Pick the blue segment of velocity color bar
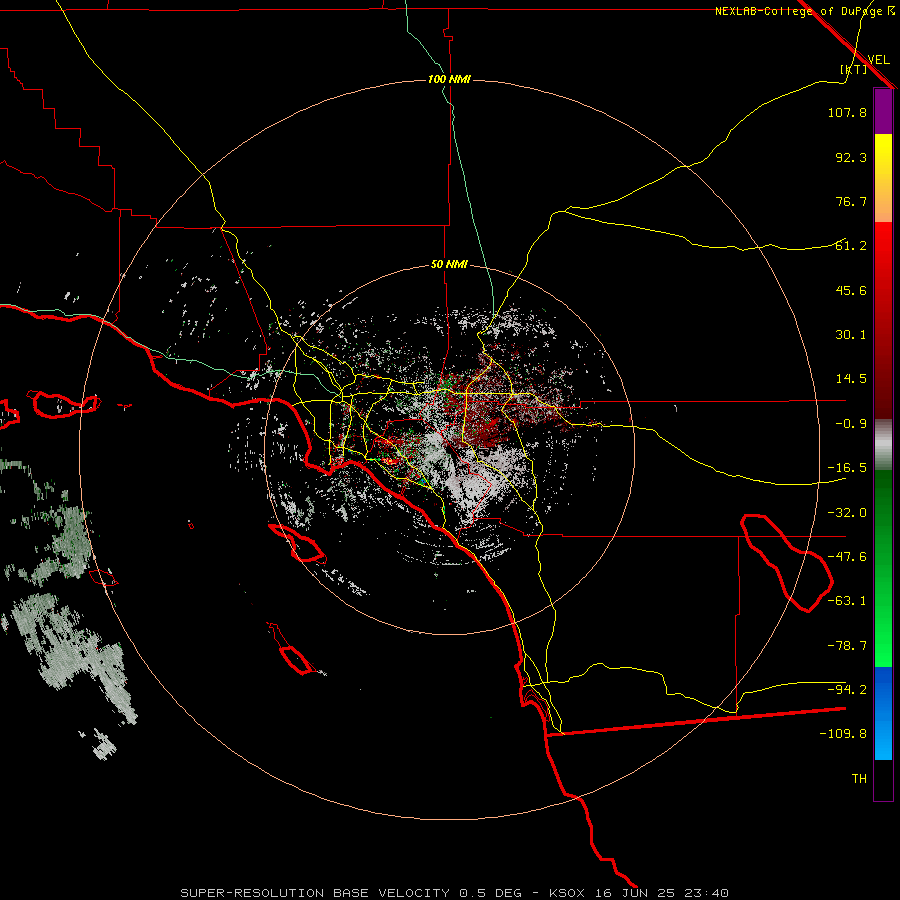The width and height of the screenshot is (900, 900). [x=883, y=713]
